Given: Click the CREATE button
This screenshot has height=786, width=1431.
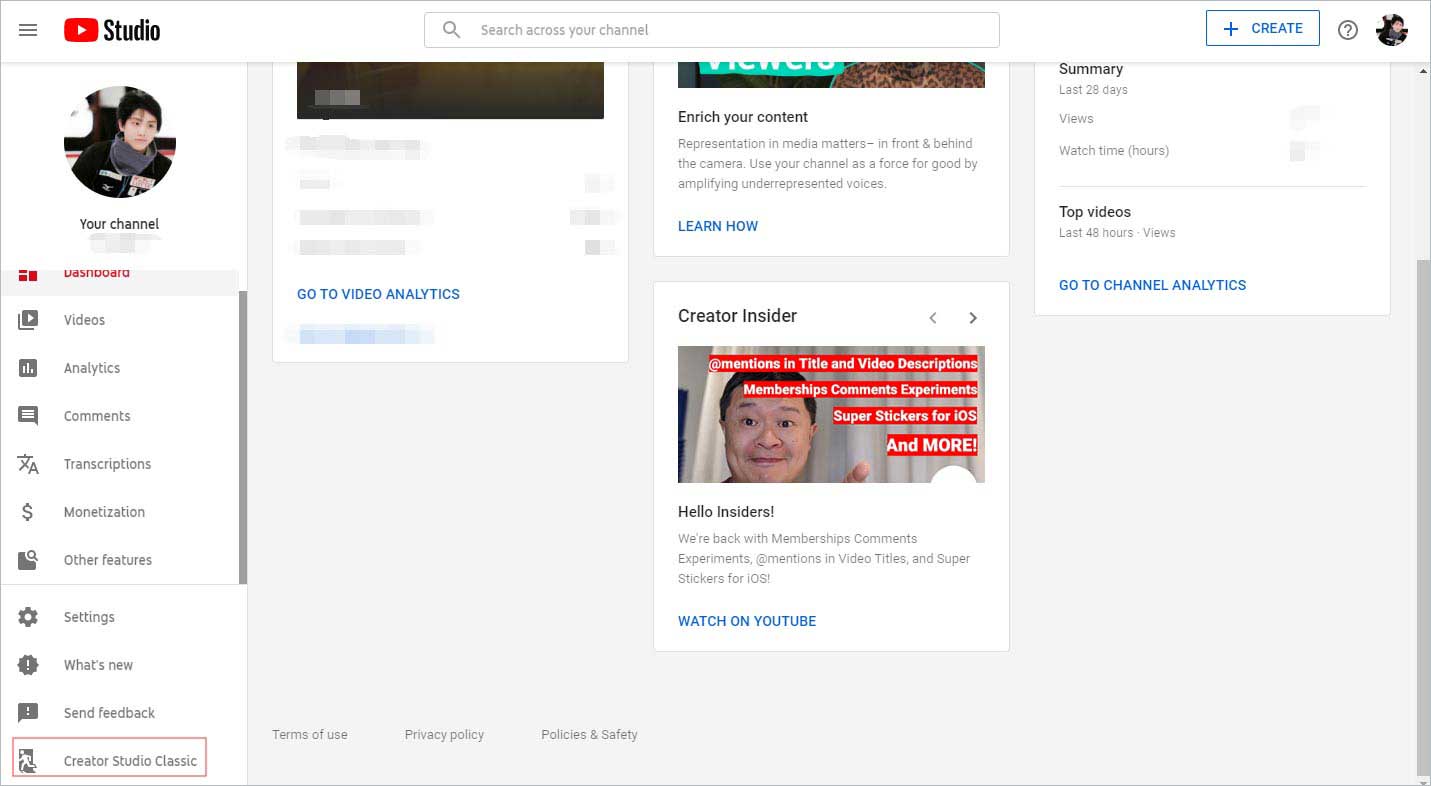Looking at the screenshot, I should coord(1262,28).
